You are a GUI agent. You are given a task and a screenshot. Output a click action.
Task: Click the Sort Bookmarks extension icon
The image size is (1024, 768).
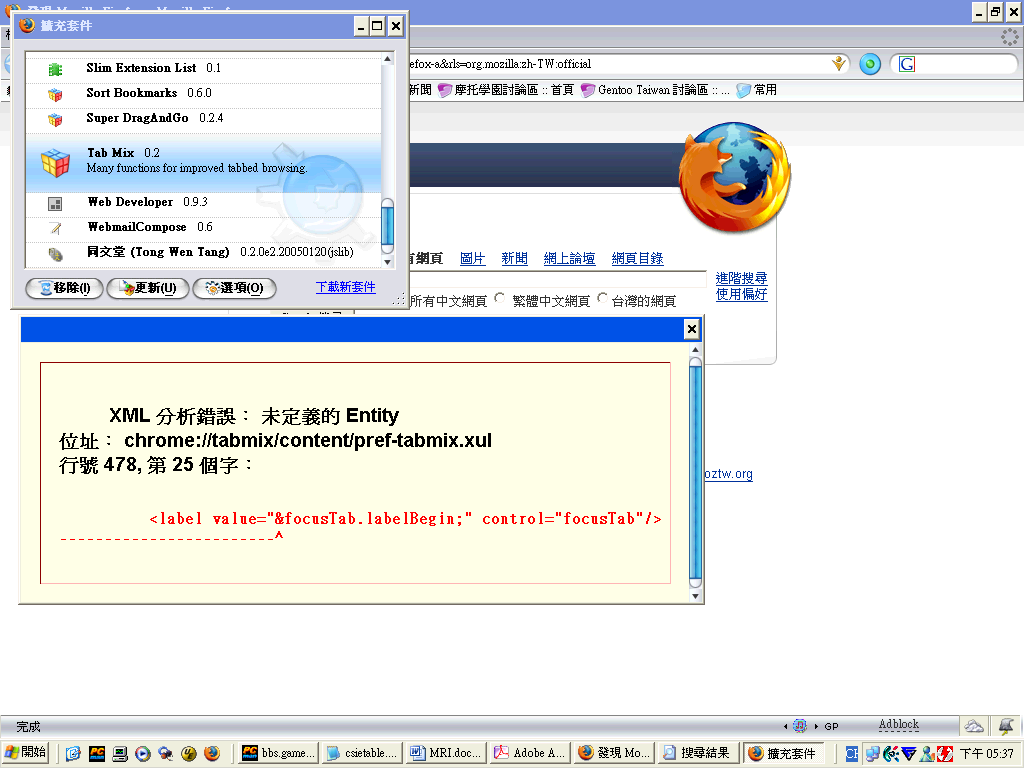[55, 94]
